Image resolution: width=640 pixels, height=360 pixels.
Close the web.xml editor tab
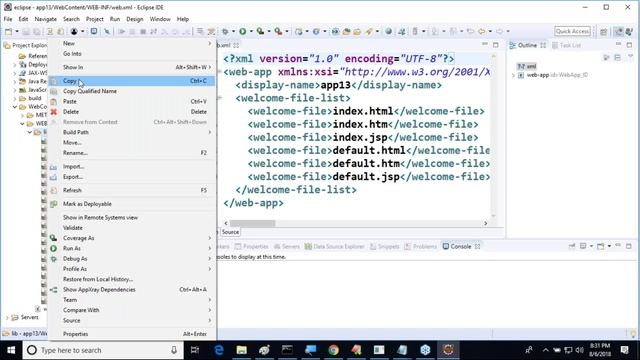point(236,45)
